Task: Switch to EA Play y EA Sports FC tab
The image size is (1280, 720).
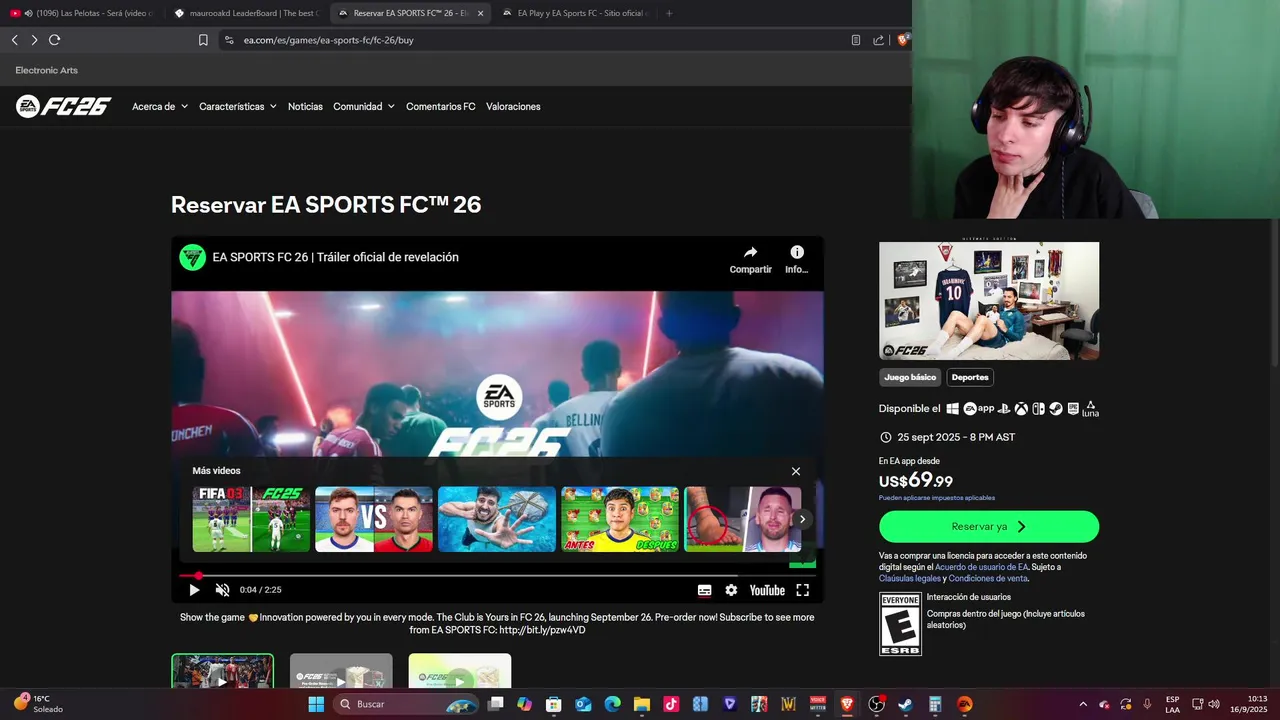Action: [x=576, y=13]
